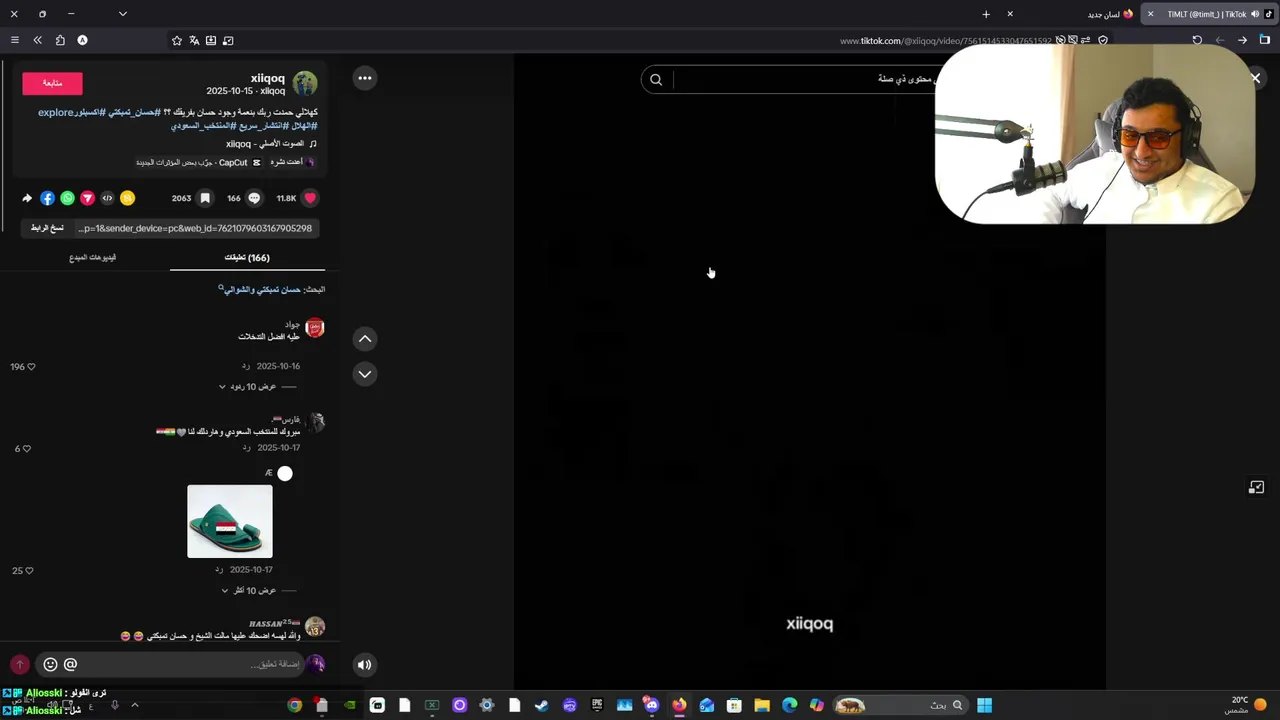
Task: Toggle picture-in-picture icon at right edge
Action: pos(1257,487)
